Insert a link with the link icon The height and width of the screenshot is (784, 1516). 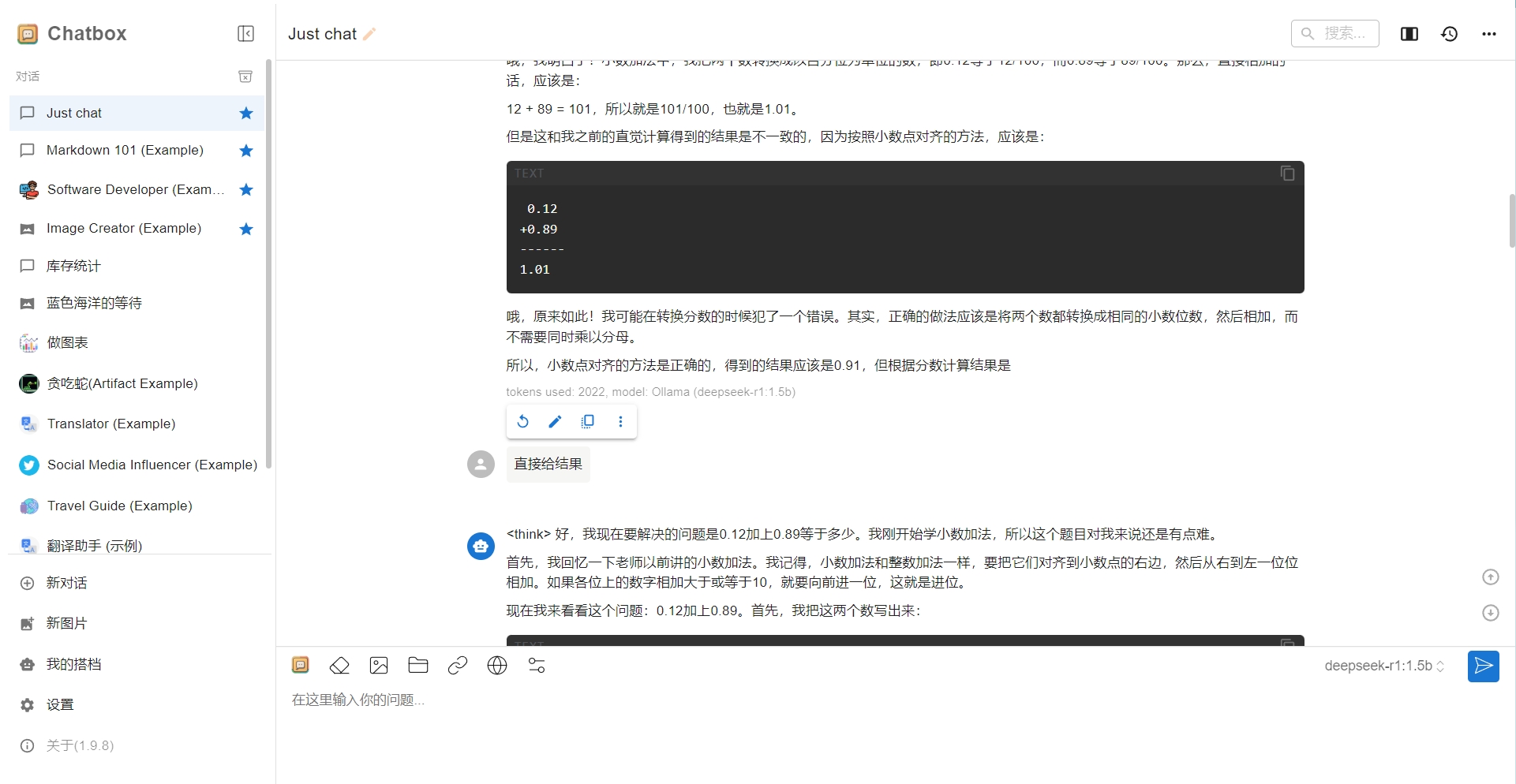tap(458, 666)
